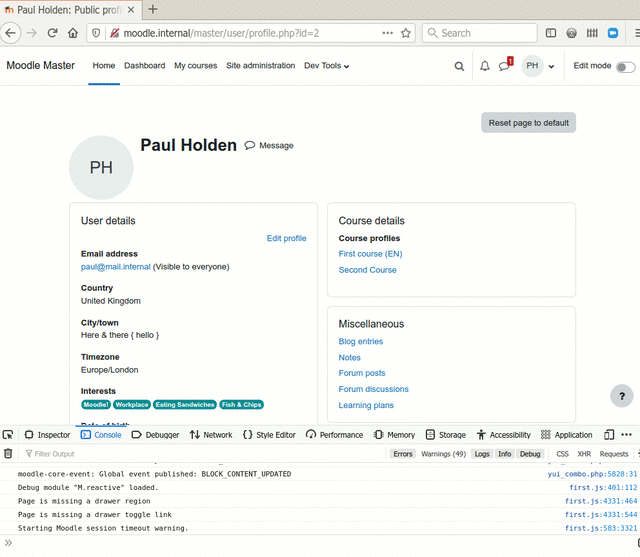Switch to the Console devtools tab
Viewport: 640px width, 557px height.
pyautogui.click(x=101, y=435)
